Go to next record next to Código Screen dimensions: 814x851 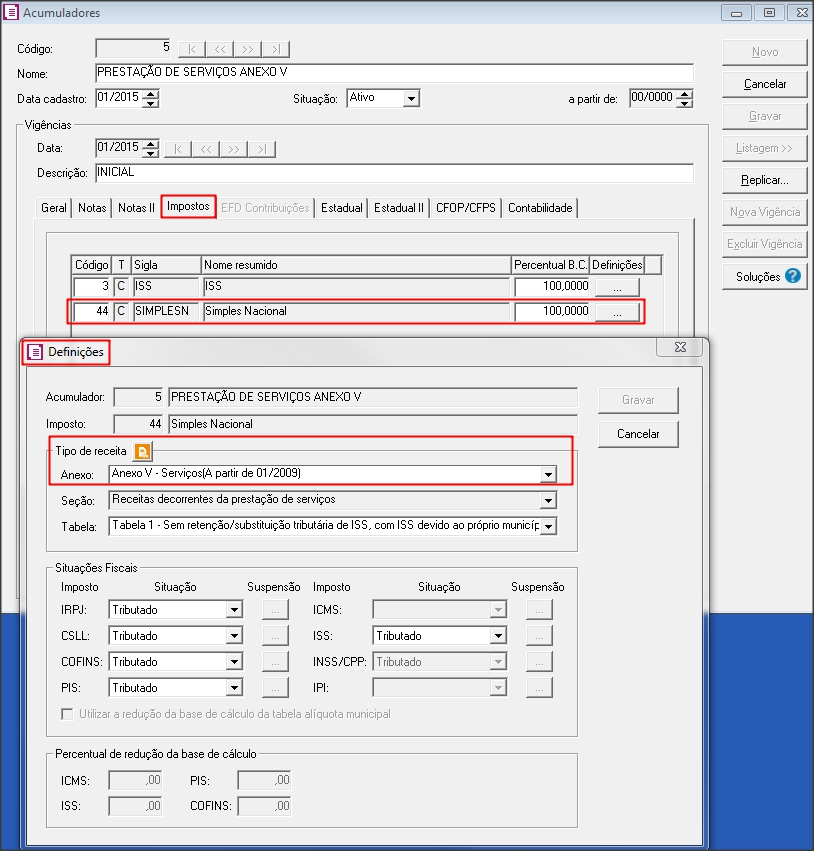point(248,49)
